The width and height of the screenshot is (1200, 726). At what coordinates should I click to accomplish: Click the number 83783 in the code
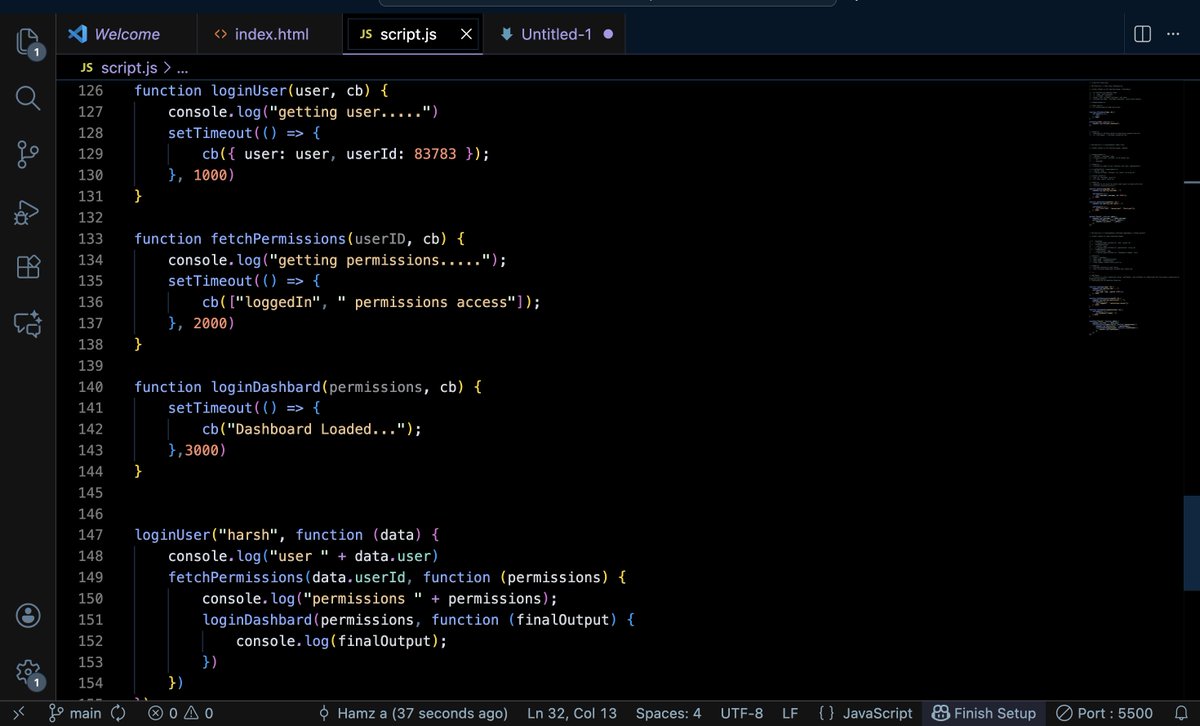click(435, 153)
